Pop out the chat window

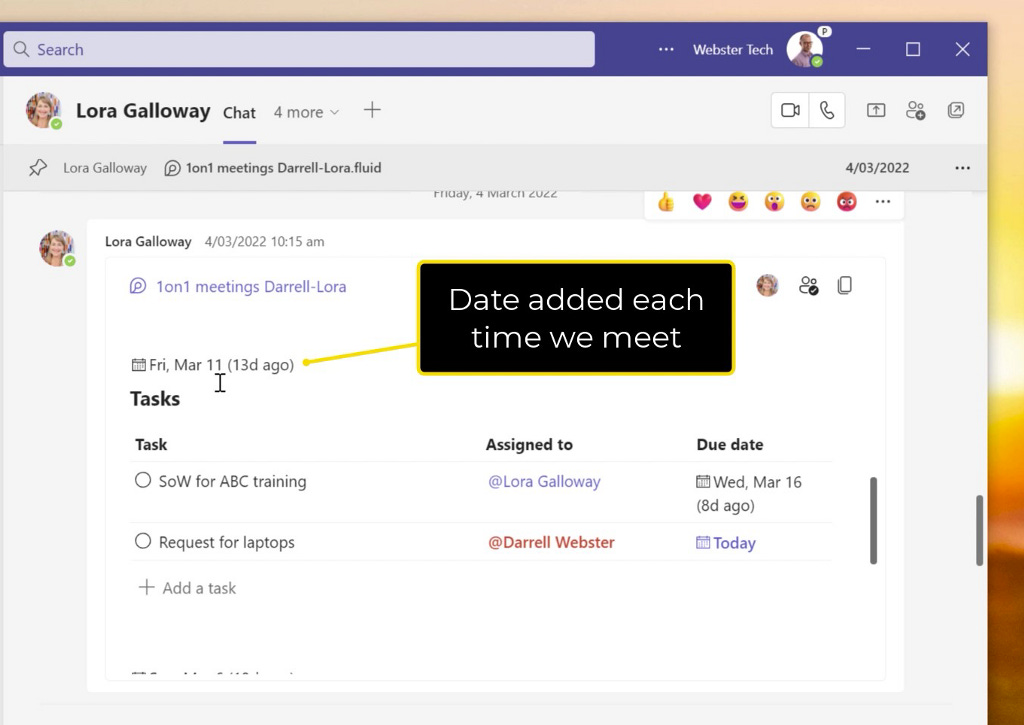[955, 110]
